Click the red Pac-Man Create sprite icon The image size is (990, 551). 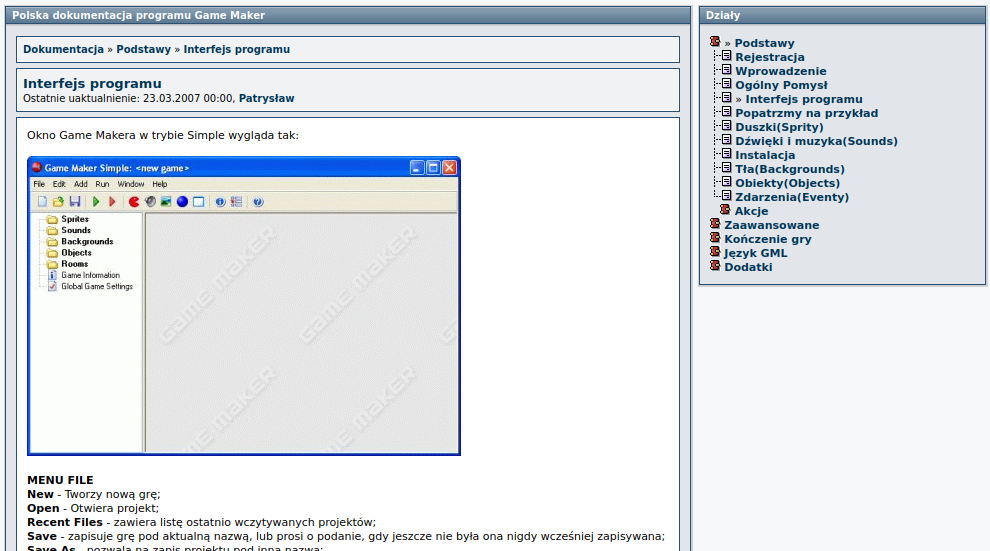pyautogui.click(x=134, y=202)
